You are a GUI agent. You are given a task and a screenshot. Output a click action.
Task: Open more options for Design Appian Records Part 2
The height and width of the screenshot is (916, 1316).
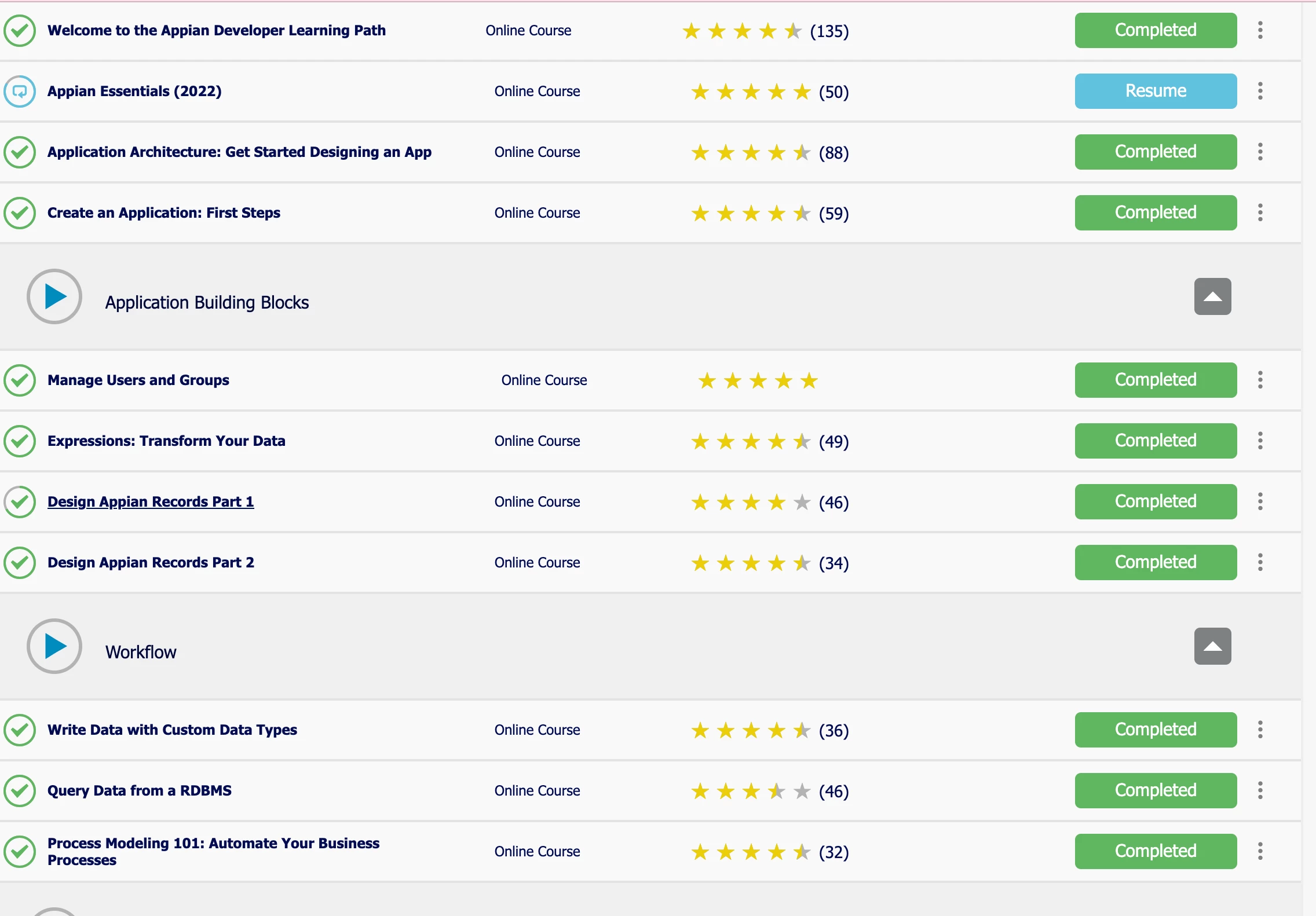click(1260, 562)
